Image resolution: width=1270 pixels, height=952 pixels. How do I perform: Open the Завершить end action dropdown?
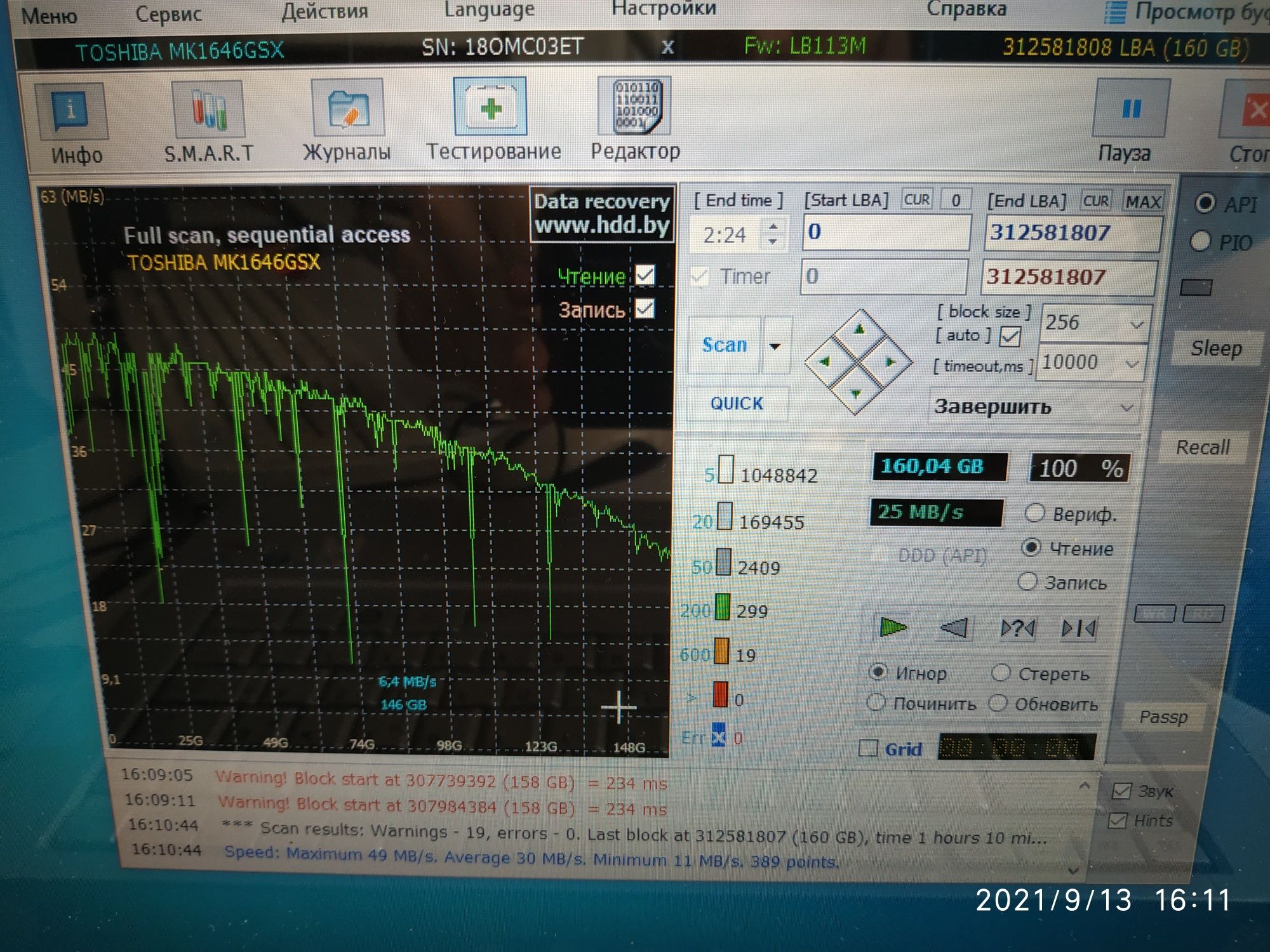[x=1128, y=407]
